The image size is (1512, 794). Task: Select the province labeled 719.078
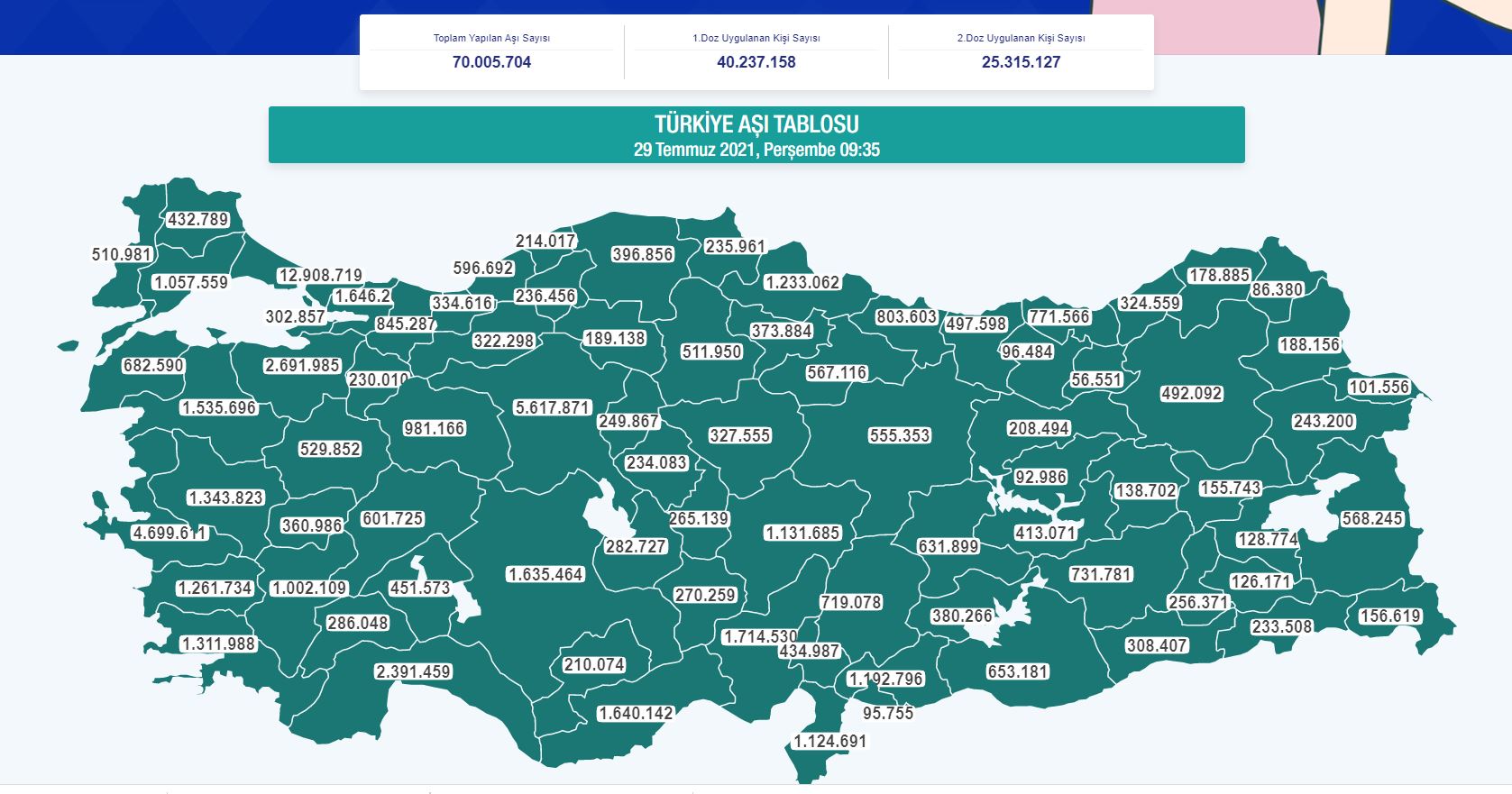(x=851, y=602)
